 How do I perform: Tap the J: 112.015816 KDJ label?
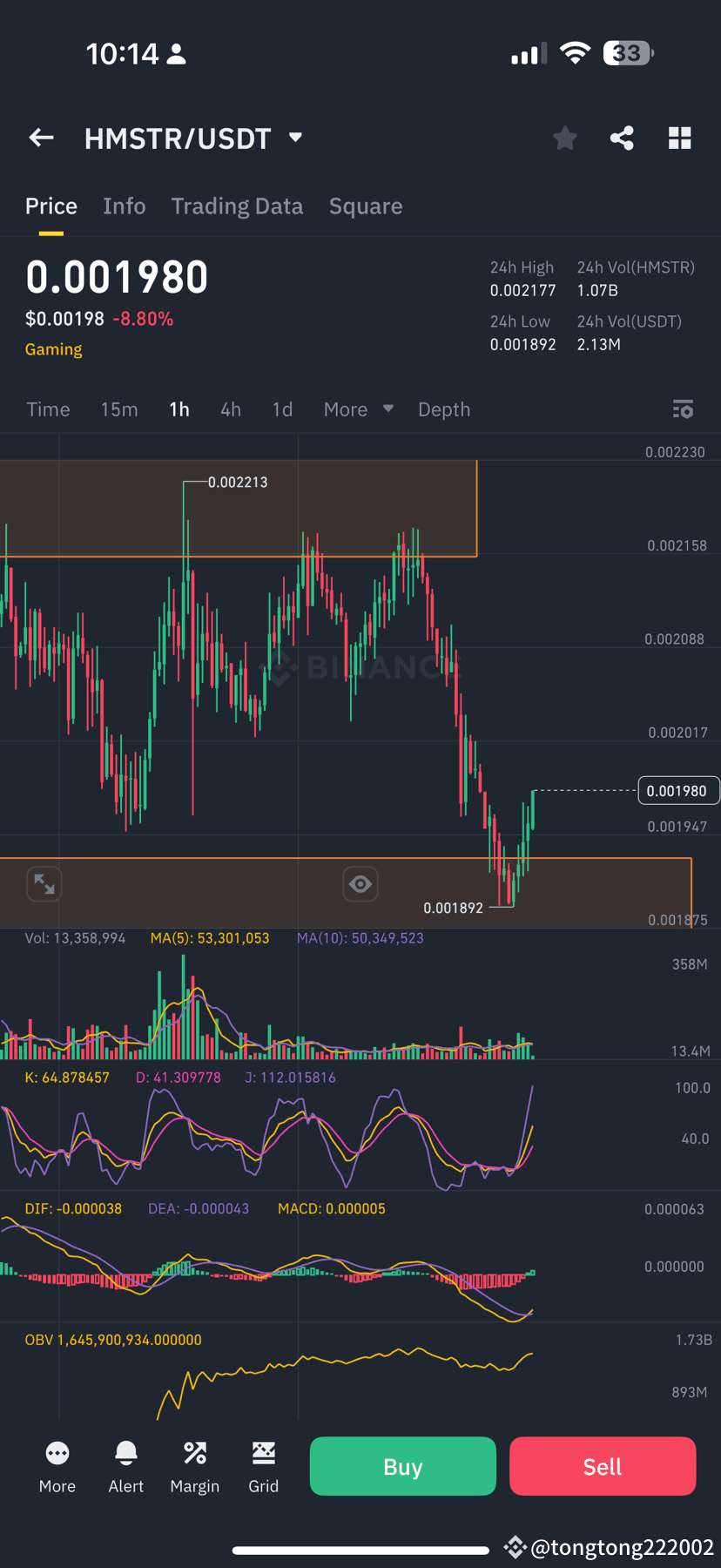290,1078
